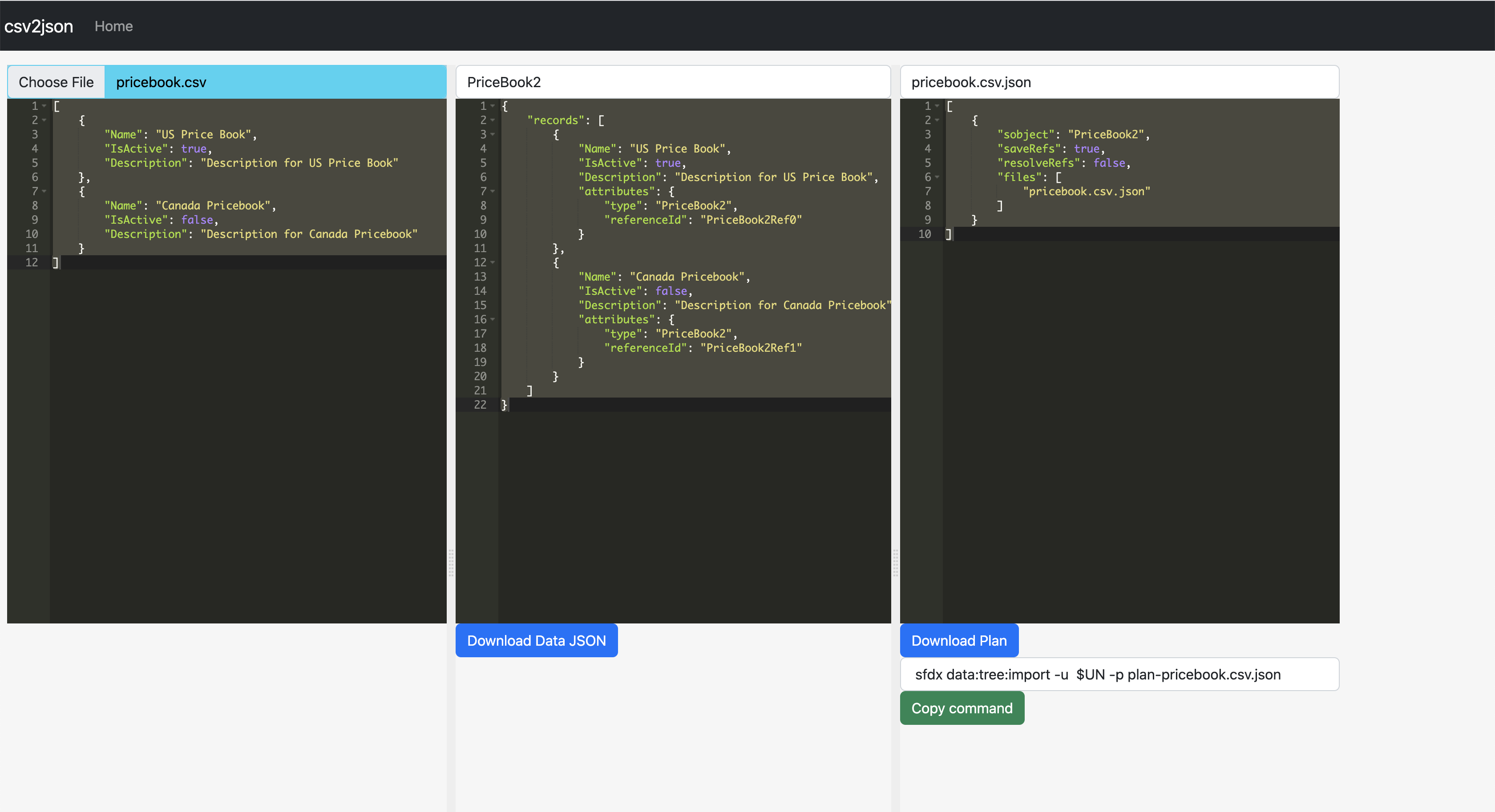Click line number 22 in PriceBook2 editor gutter
The height and width of the screenshot is (812, 1495).
pos(480,405)
